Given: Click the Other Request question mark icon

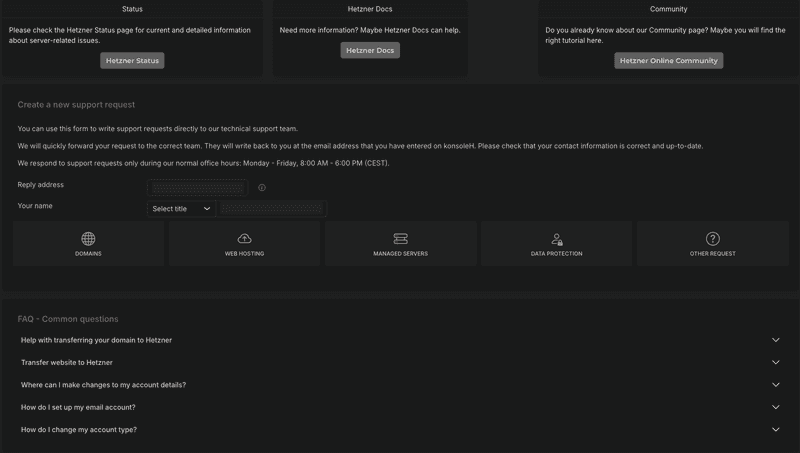Looking at the screenshot, I should pyautogui.click(x=713, y=239).
